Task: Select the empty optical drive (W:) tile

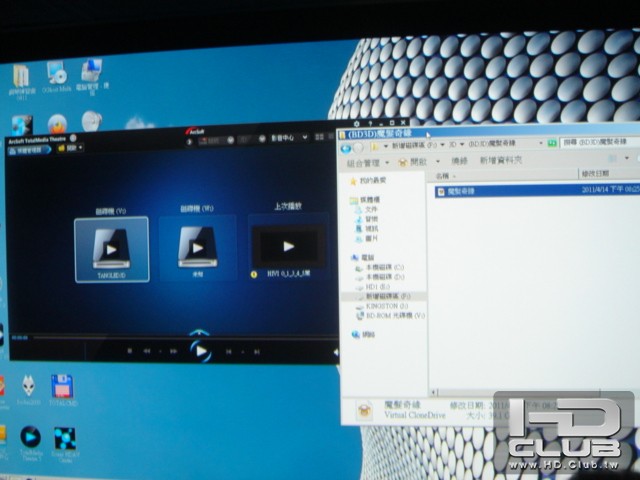Action: pos(198,247)
